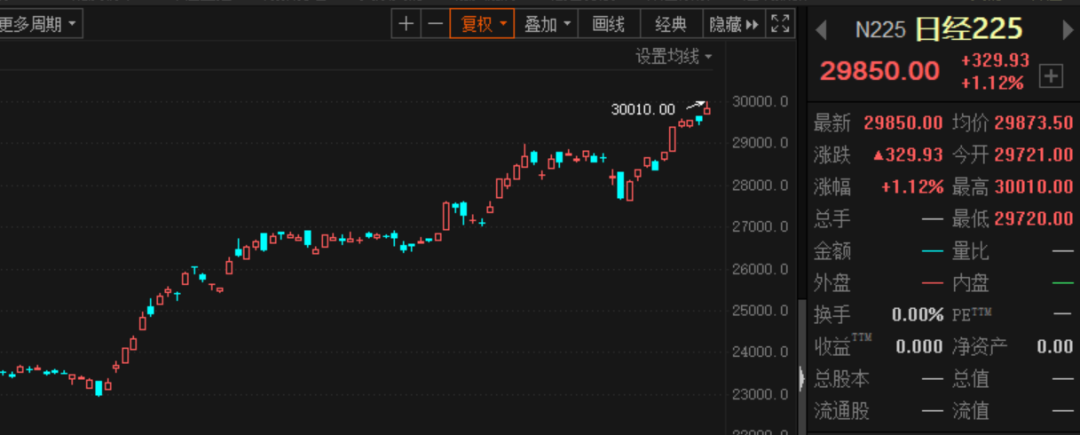This screenshot has width=1080, height=435.
Task: Click the 涨幅 +1.12% row value
Action: point(912,187)
